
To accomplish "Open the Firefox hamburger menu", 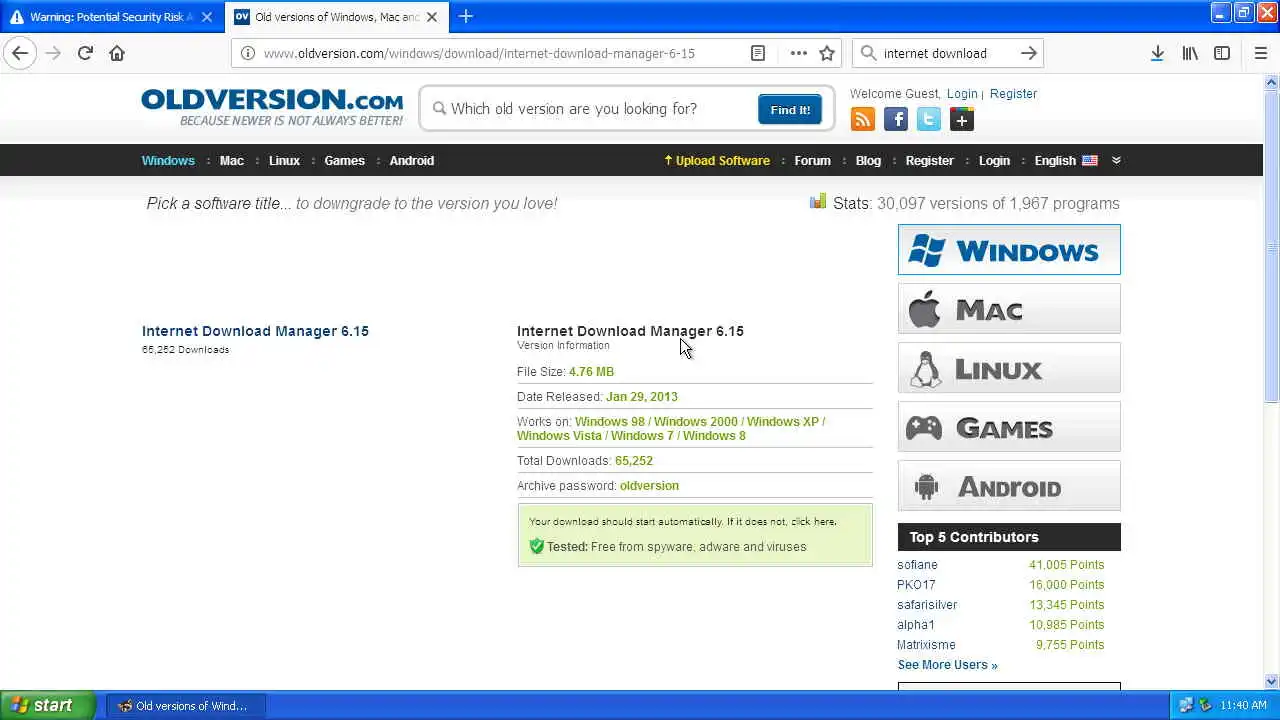I will click(x=1260, y=53).
